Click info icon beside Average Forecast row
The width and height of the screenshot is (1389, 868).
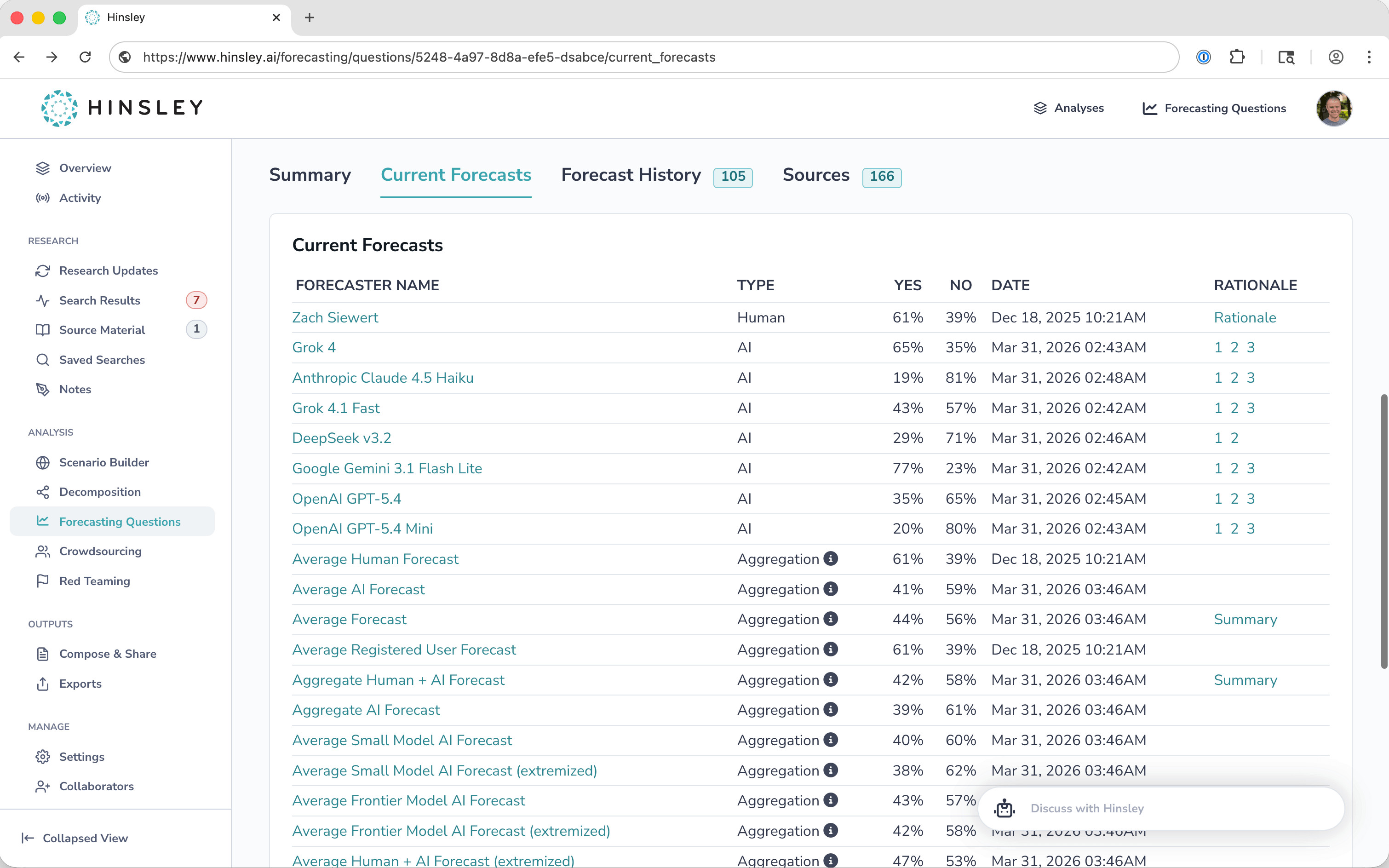[x=831, y=619]
